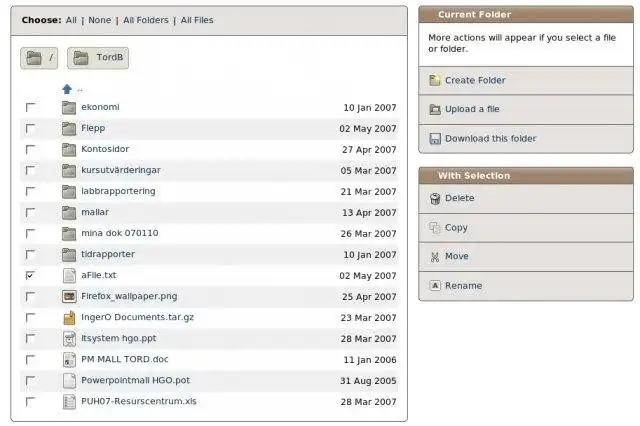
Task: Click the Firefox_wallpaper.png image file icon
Action: click(69, 296)
